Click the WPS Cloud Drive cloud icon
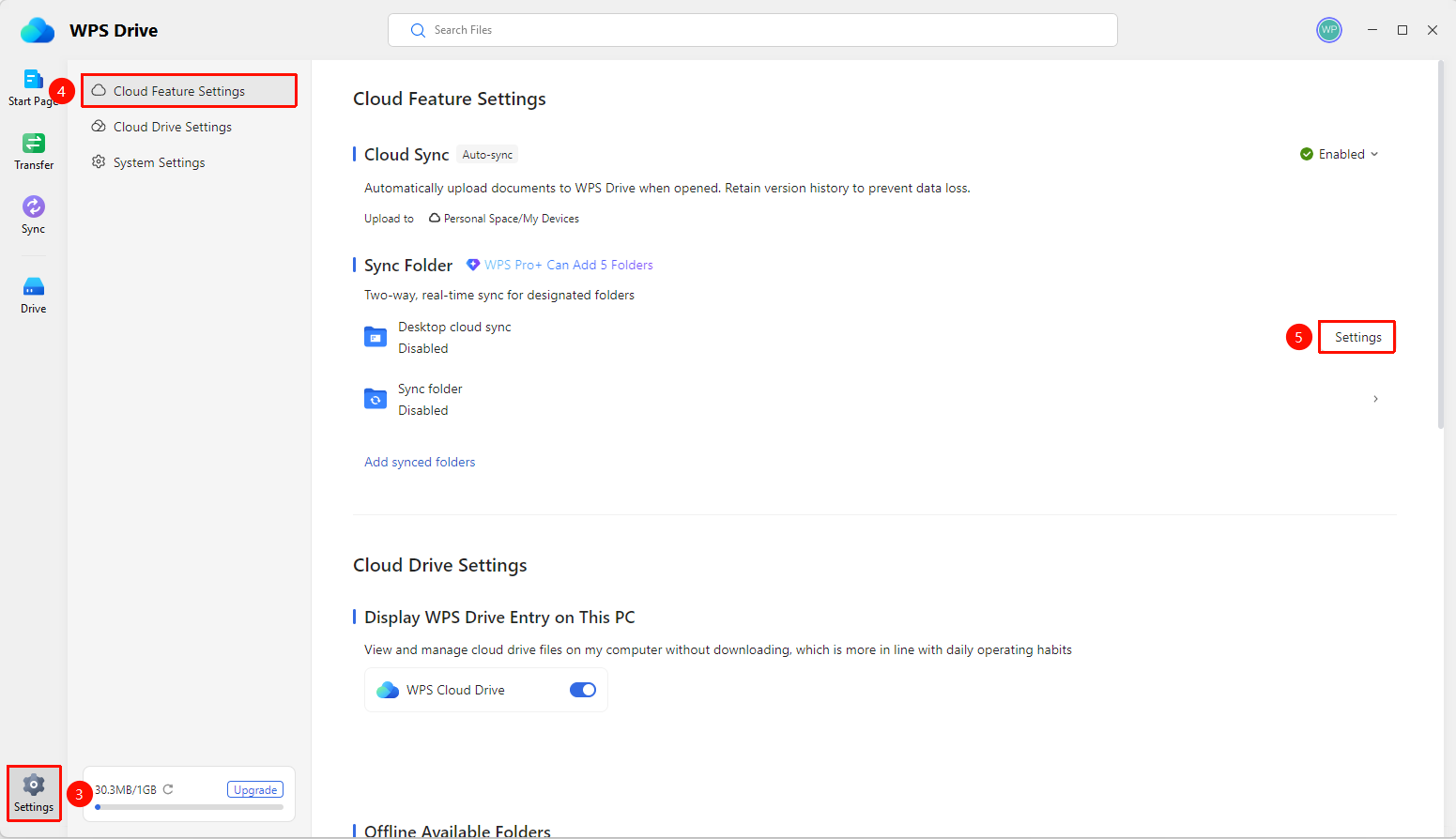This screenshot has height=839, width=1456. point(388,690)
